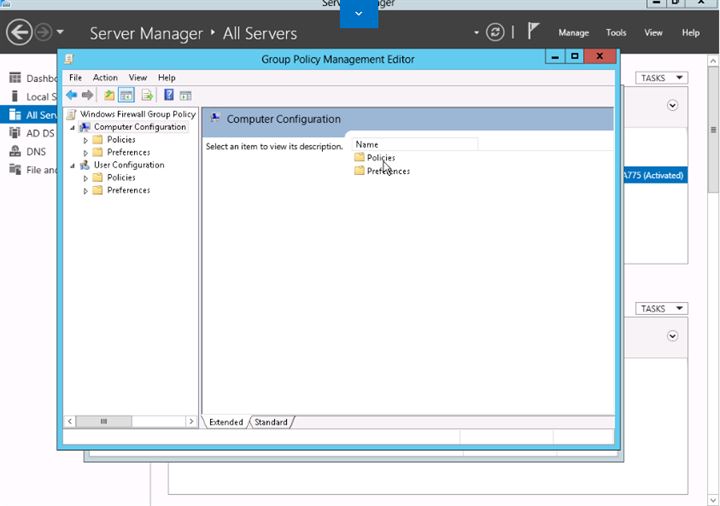The image size is (720, 506).
Task: Switch to the Standard tab
Action: pos(270,422)
